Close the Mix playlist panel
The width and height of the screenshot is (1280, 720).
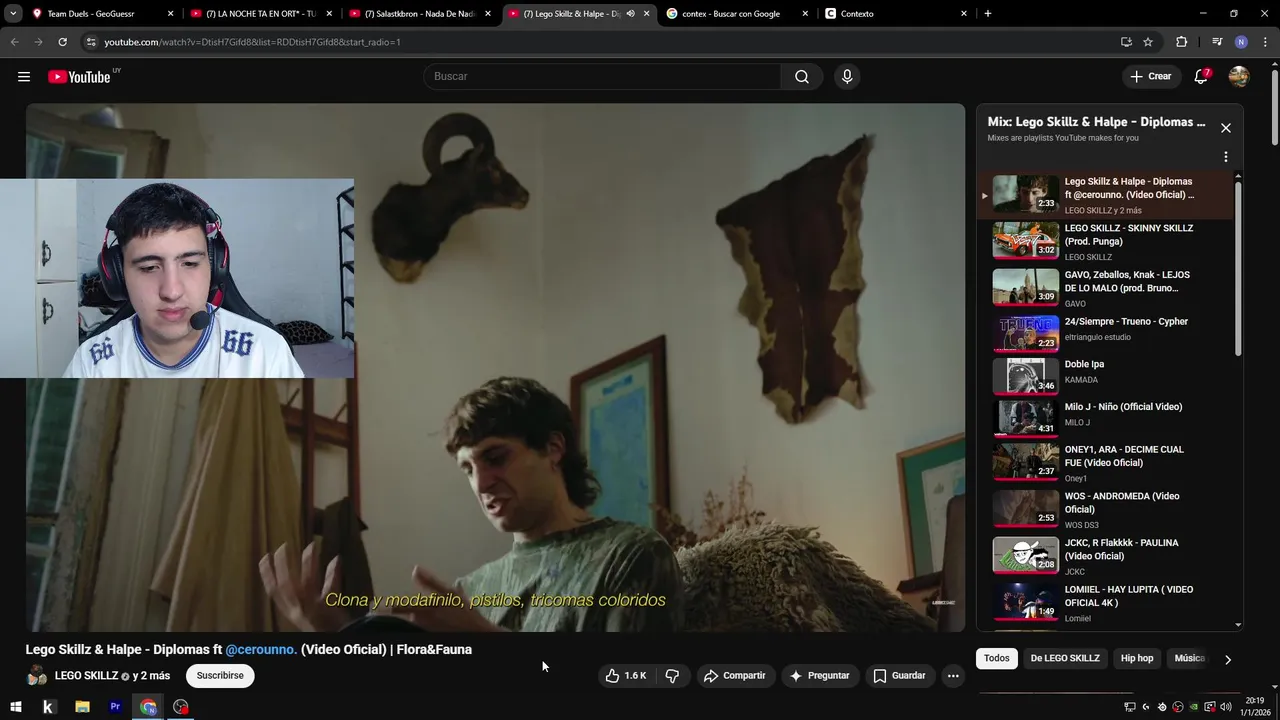coord(1225,128)
